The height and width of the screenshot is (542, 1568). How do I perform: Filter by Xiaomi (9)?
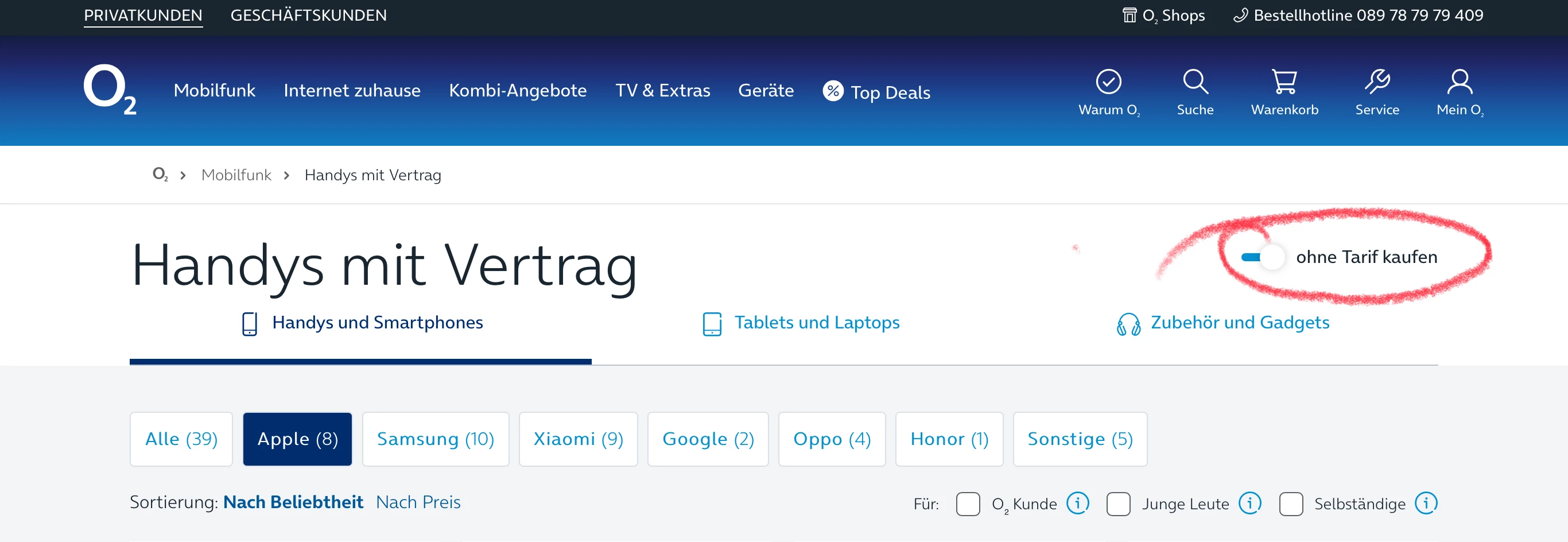coord(579,439)
